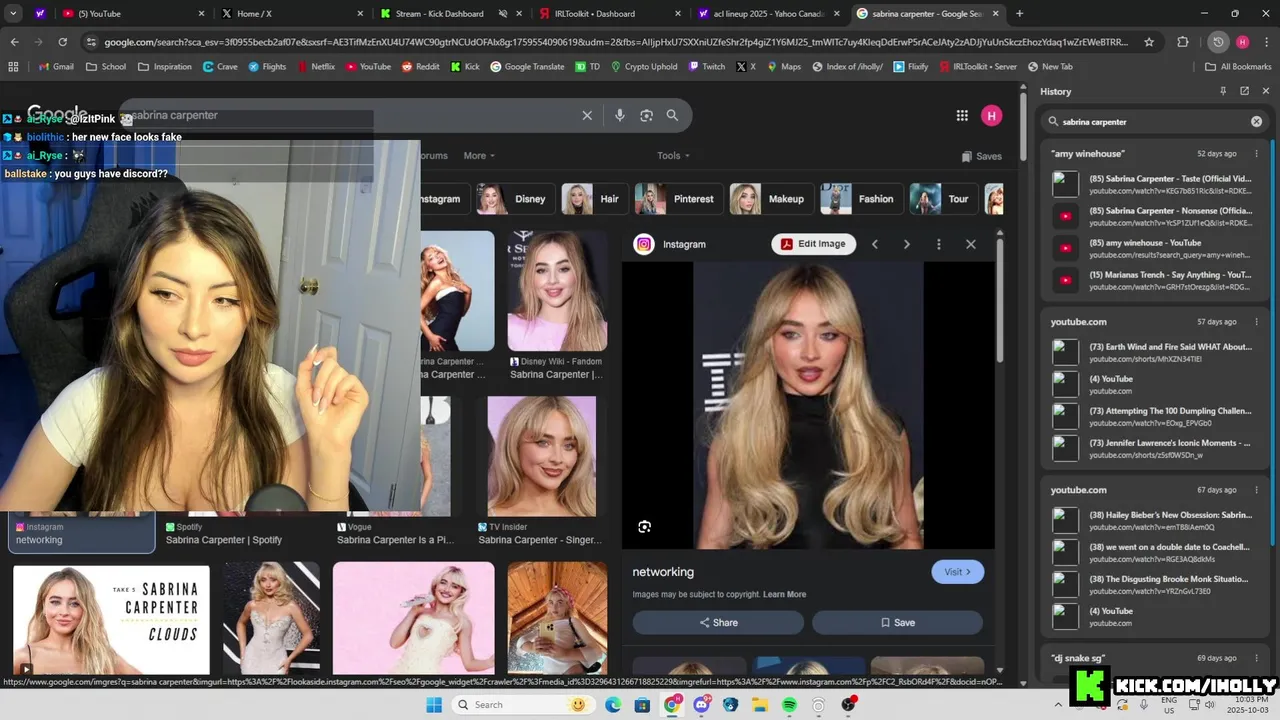The image size is (1280, 720).
Task: Open the Chrome extensions puzzle icon
Action: (x=1183, y=42)
